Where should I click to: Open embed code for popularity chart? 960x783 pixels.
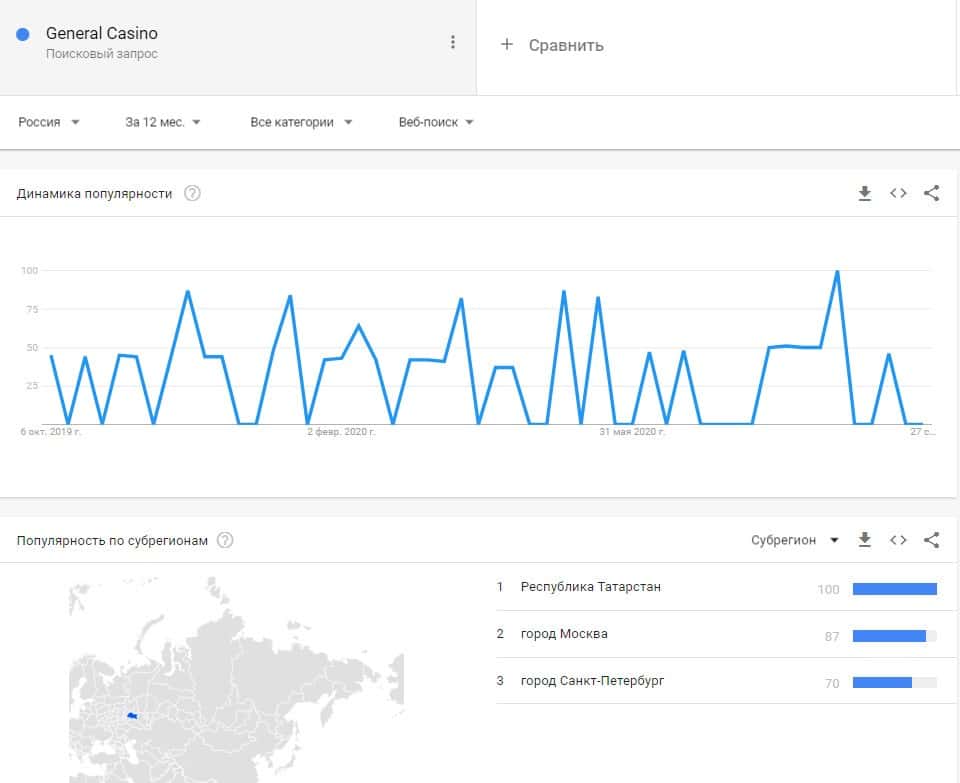(898, 194)
